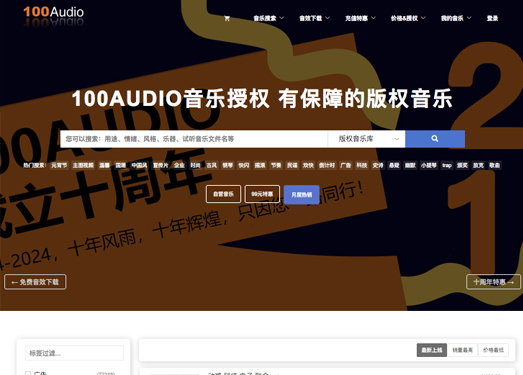Image resolution: width=523 pixels, height=375 pixels.
Task: Select the 民谣 hot search tag
Action: (x=292, y=165)
